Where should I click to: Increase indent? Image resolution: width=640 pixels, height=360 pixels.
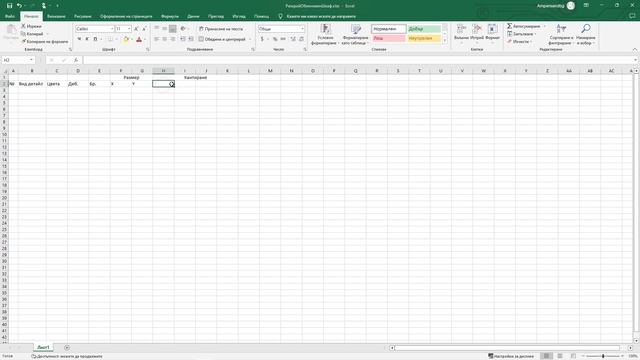[x=191, y=39]
